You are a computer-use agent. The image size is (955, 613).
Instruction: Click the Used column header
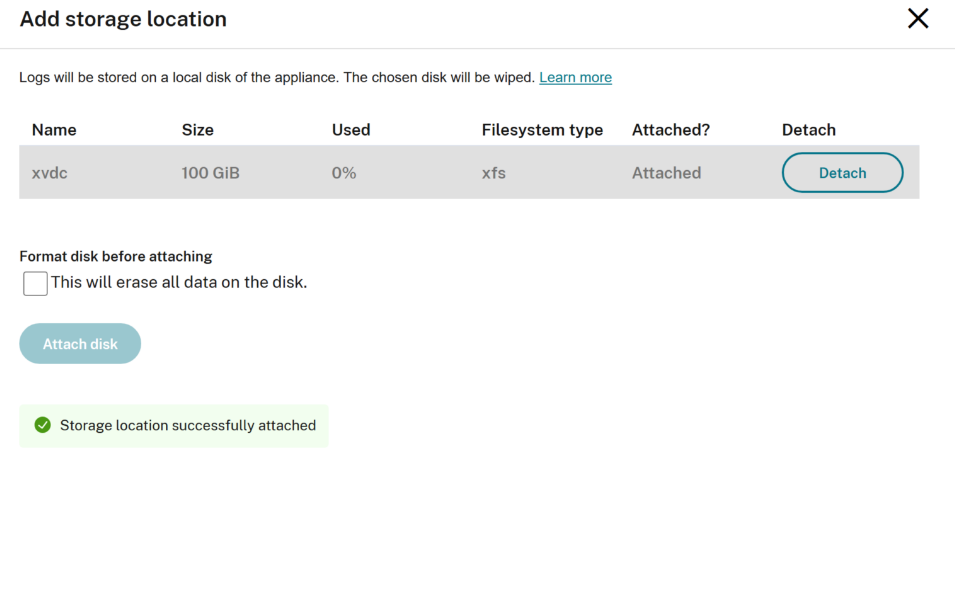coord(351,130)
